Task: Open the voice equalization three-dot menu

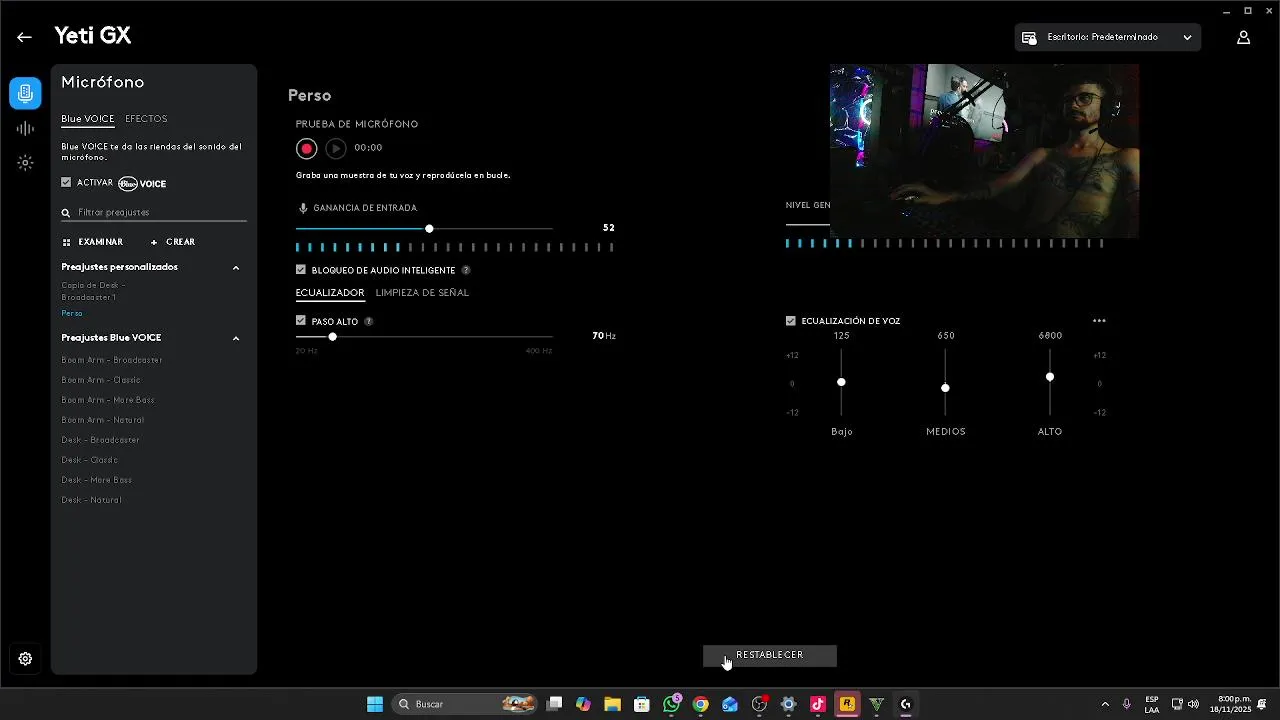Action: 1099,321
